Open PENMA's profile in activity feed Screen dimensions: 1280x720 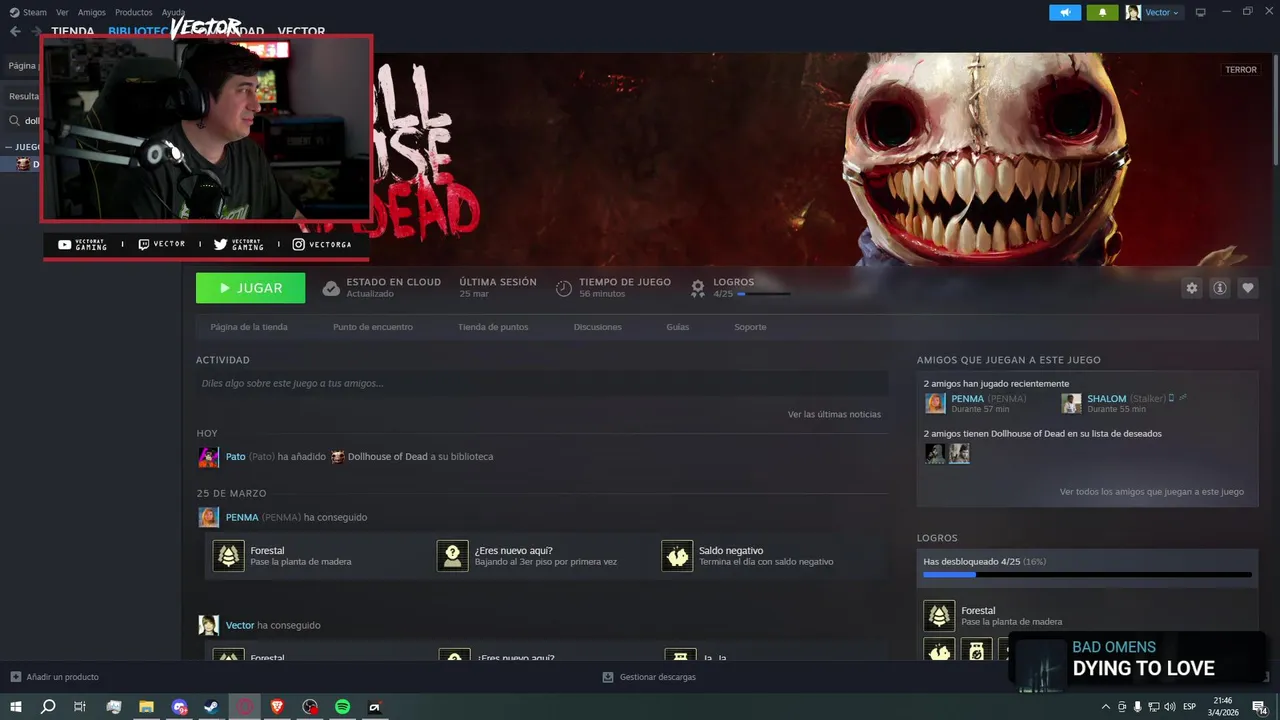(242, 517)
